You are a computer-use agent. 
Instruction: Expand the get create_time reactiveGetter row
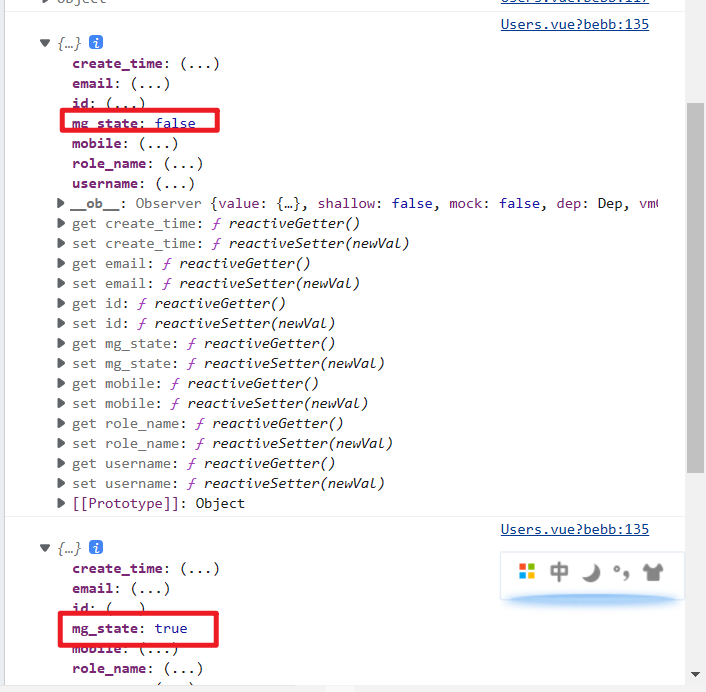pos(61,223)
